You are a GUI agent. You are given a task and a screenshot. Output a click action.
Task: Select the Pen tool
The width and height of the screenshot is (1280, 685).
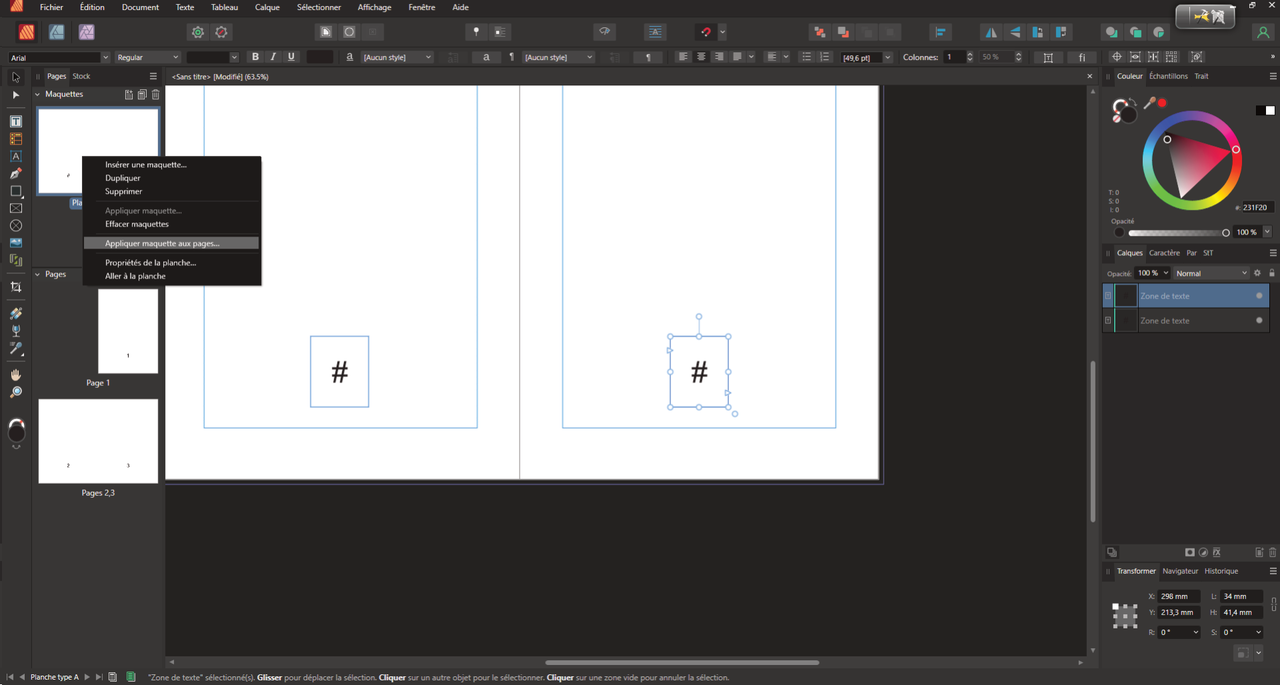pos(16,174)
